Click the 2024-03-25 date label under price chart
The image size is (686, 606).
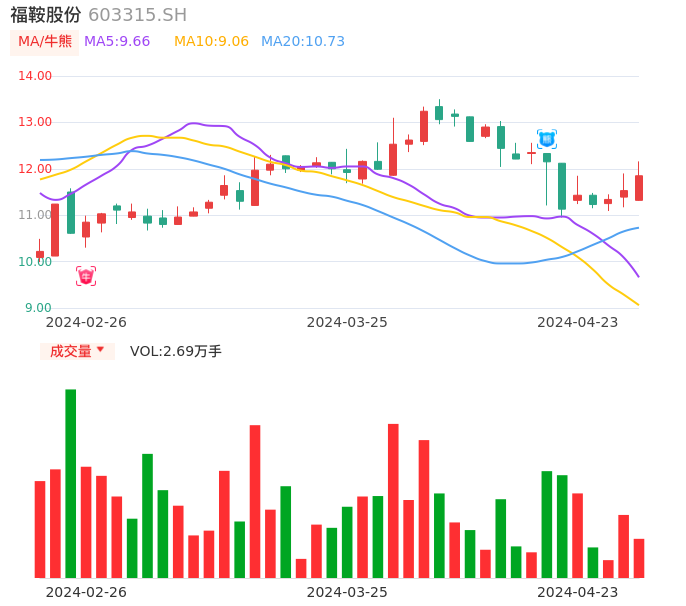[347, 322]
